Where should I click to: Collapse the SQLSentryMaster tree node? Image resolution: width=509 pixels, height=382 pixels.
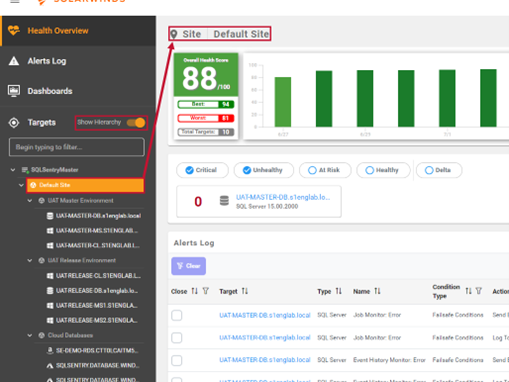[x=13, y=170]
